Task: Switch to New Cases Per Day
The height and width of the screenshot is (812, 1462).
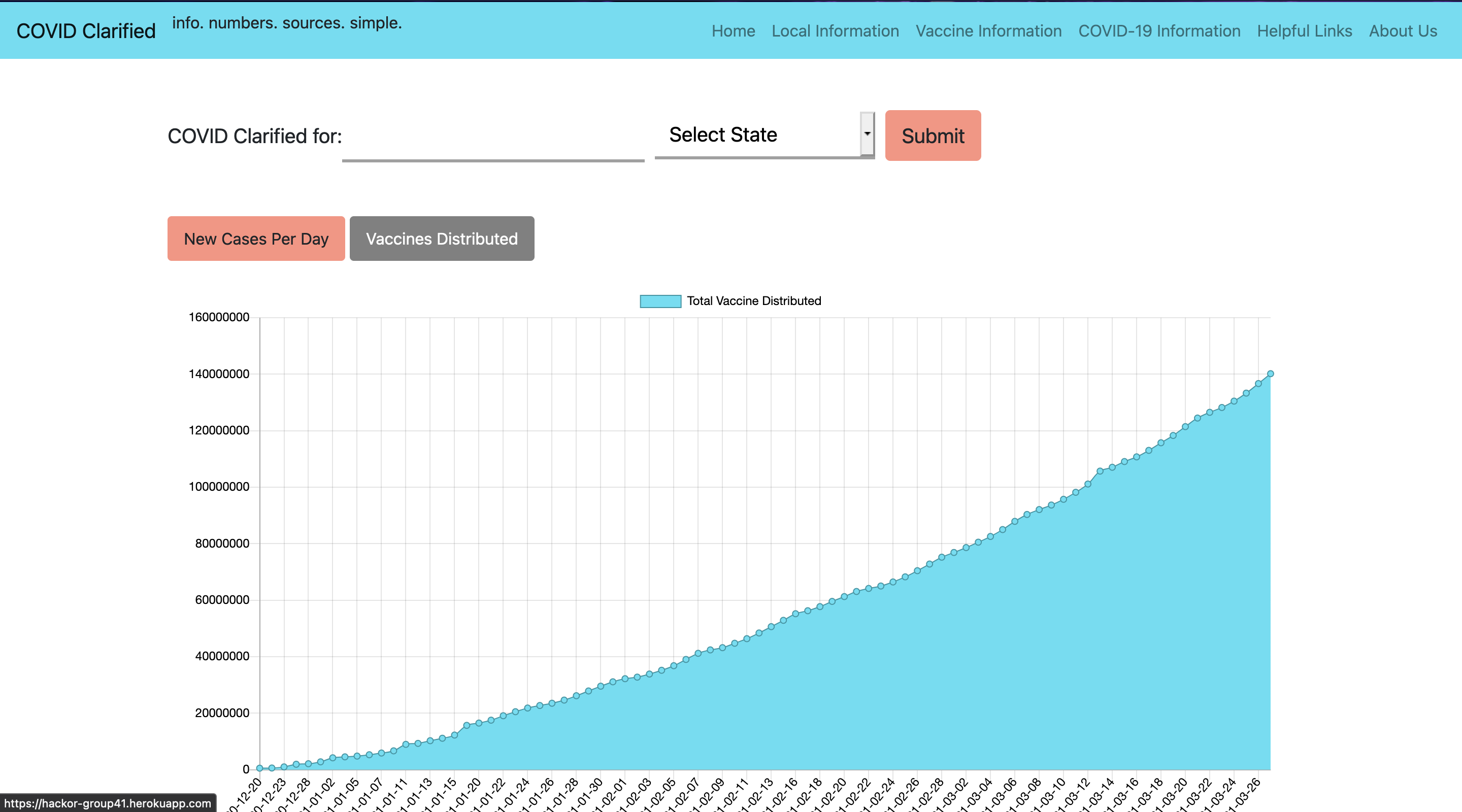Action: click(256, 239)
